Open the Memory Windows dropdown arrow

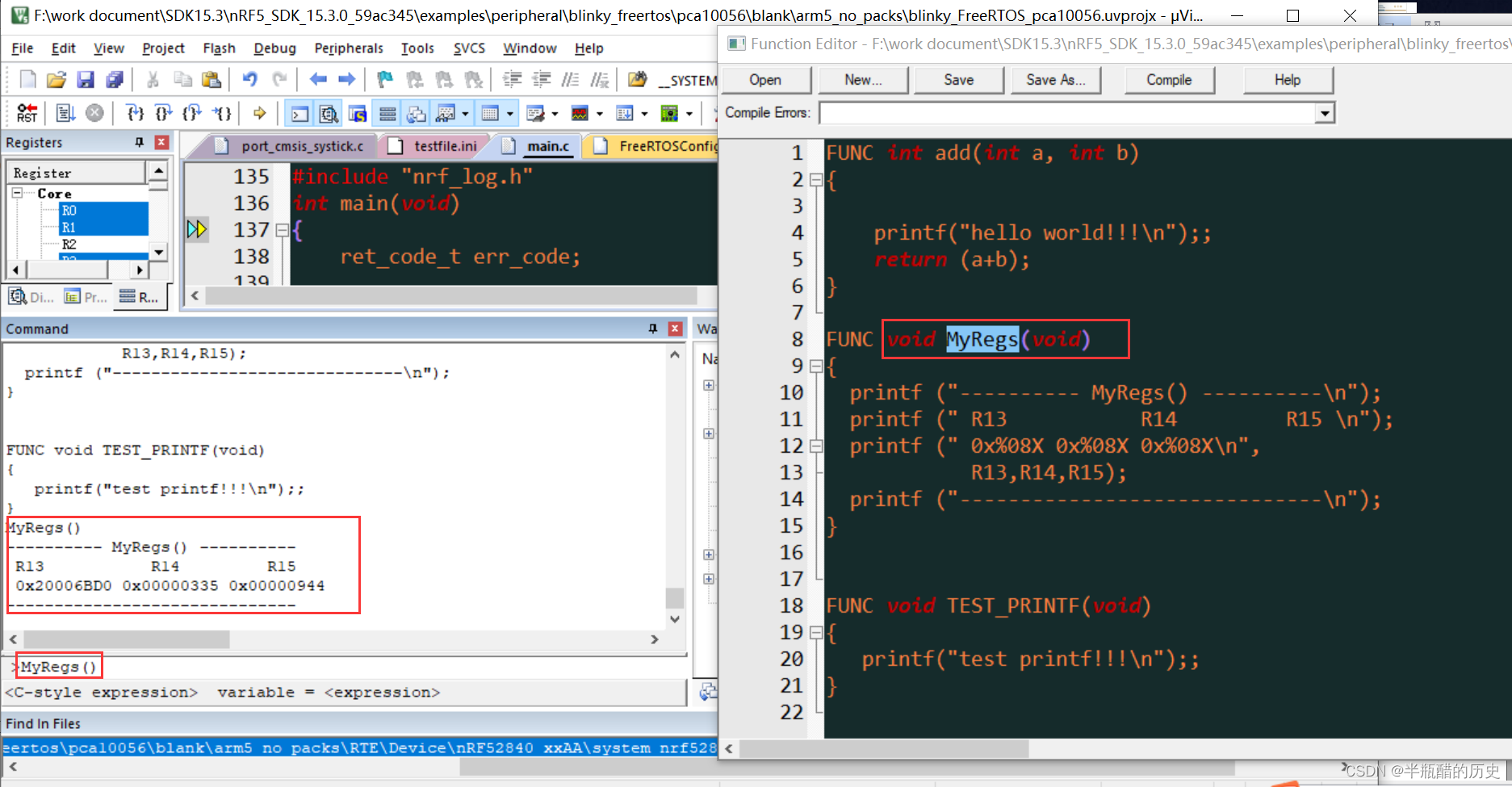510,114
